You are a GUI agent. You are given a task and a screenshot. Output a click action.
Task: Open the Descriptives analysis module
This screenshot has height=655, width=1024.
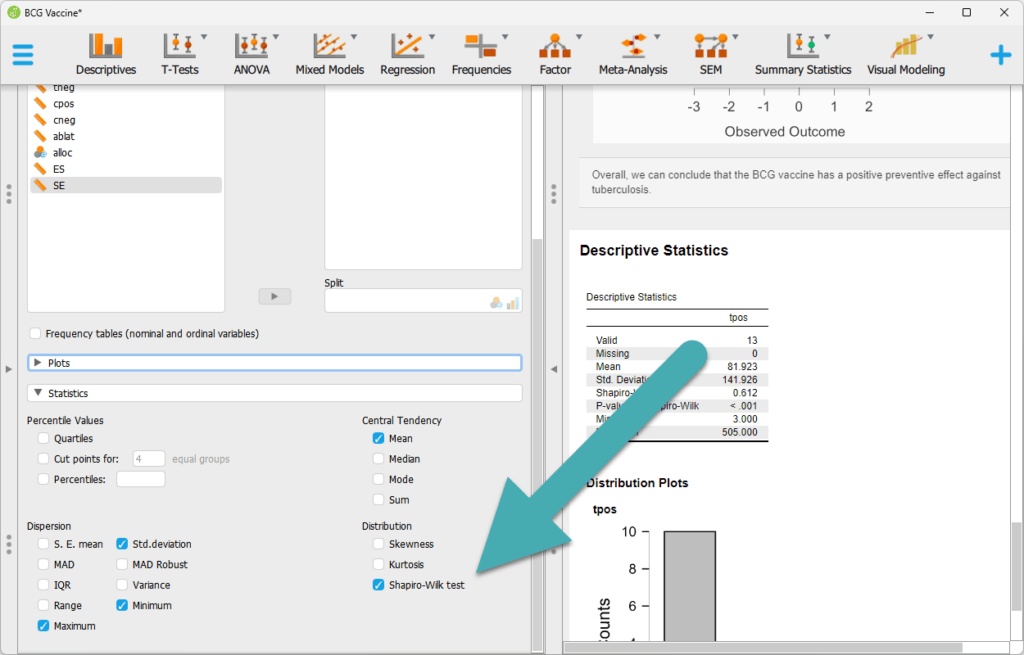coord(105,53)
